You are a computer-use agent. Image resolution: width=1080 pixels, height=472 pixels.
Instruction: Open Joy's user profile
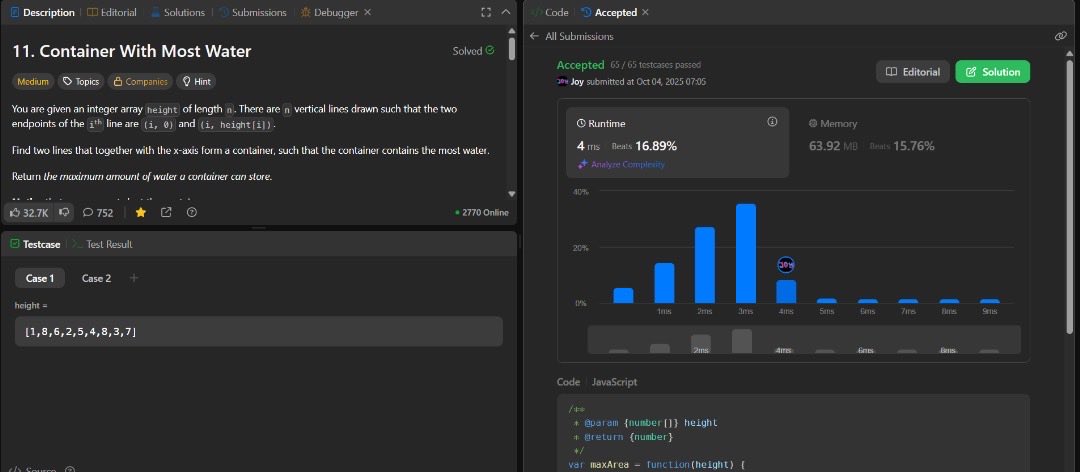click(577, 81)
